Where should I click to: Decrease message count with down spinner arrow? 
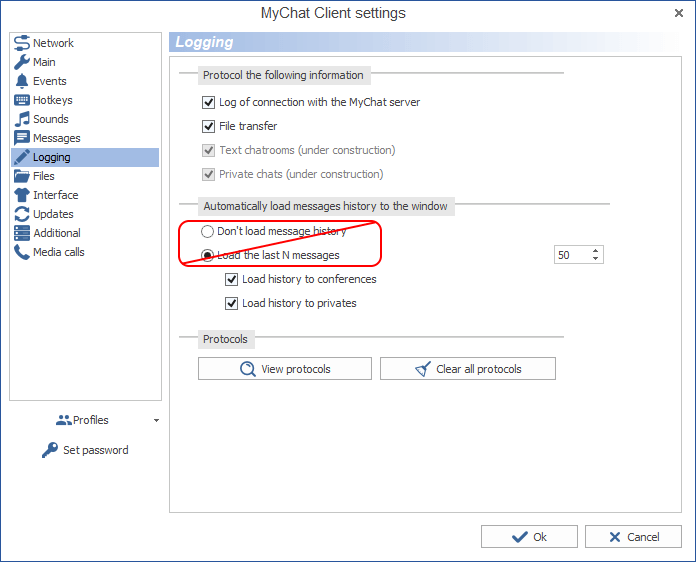pyautogui.click(x=595, y=258)
